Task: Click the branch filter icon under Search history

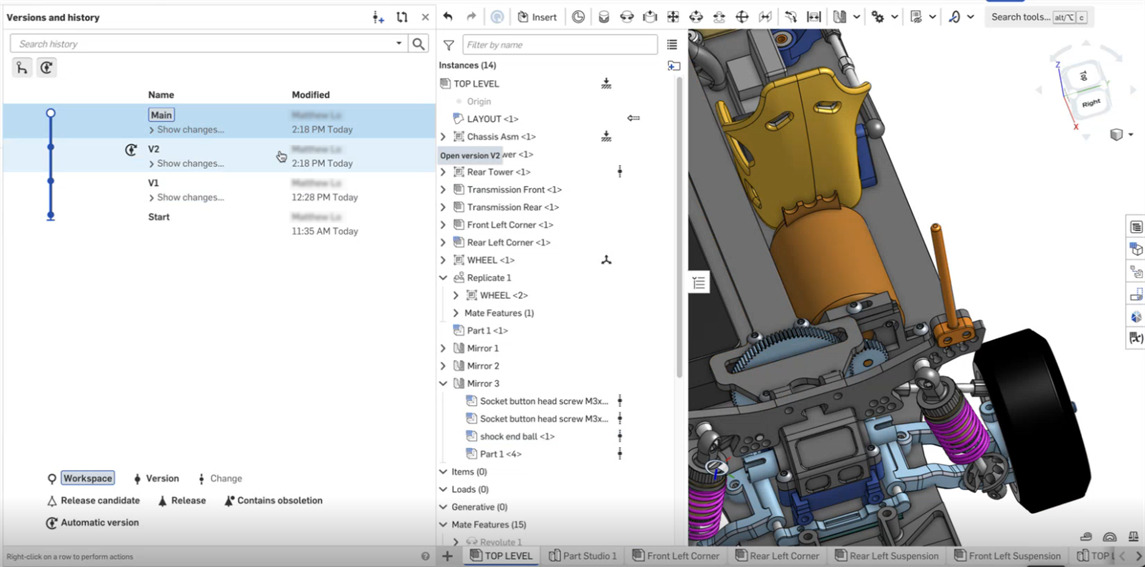Action: click(x=22, y=68)
